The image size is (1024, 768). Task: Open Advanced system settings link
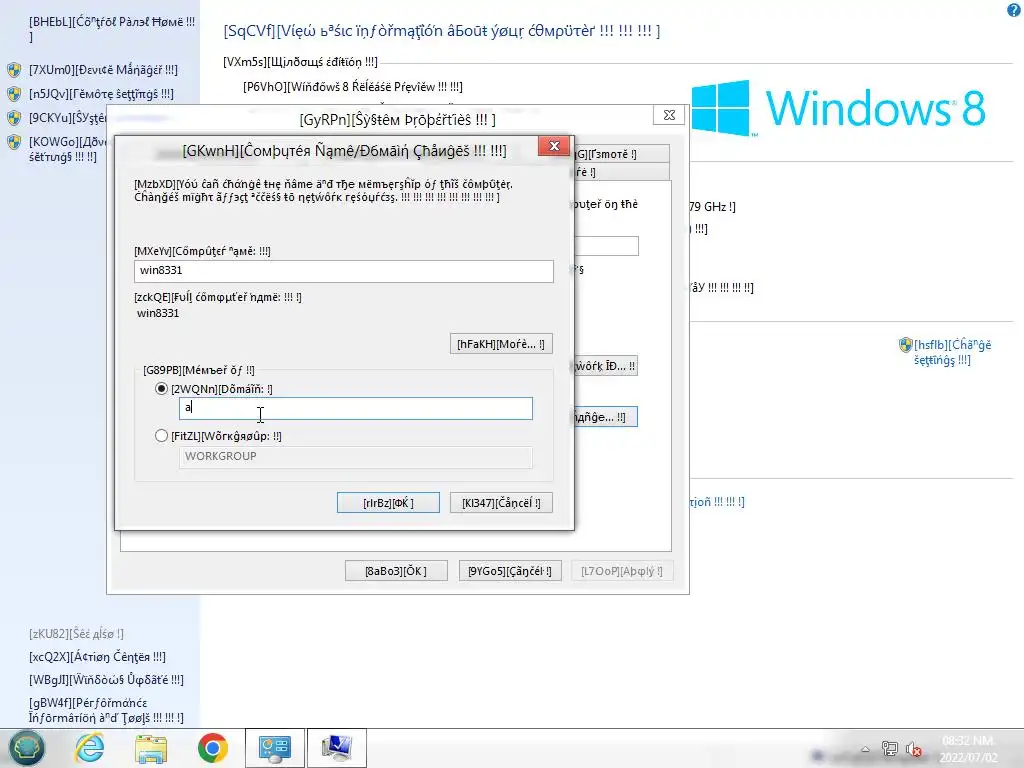tap(67, 149)
